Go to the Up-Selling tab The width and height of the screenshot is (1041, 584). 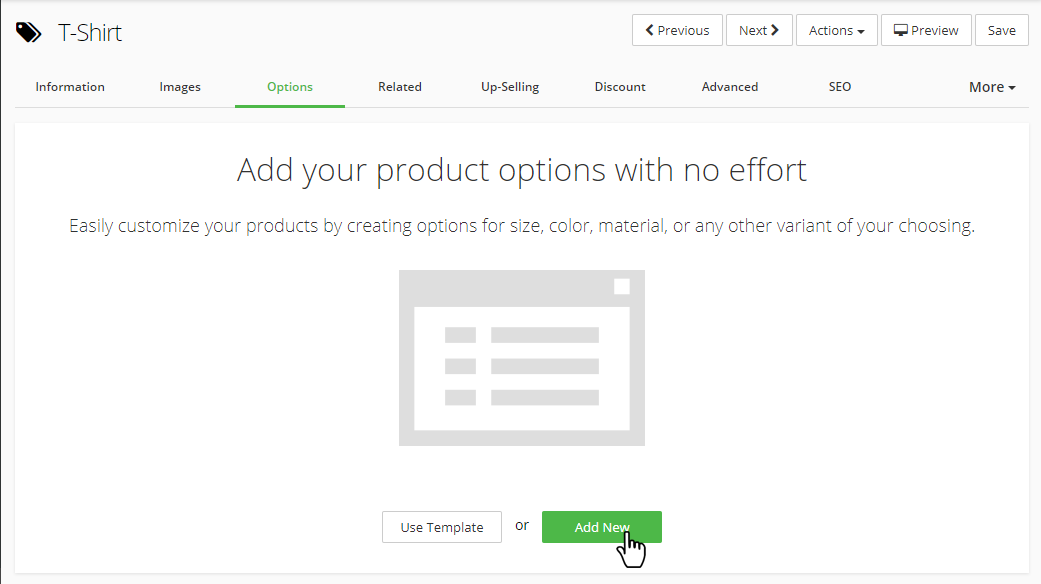tap(509, 87)
